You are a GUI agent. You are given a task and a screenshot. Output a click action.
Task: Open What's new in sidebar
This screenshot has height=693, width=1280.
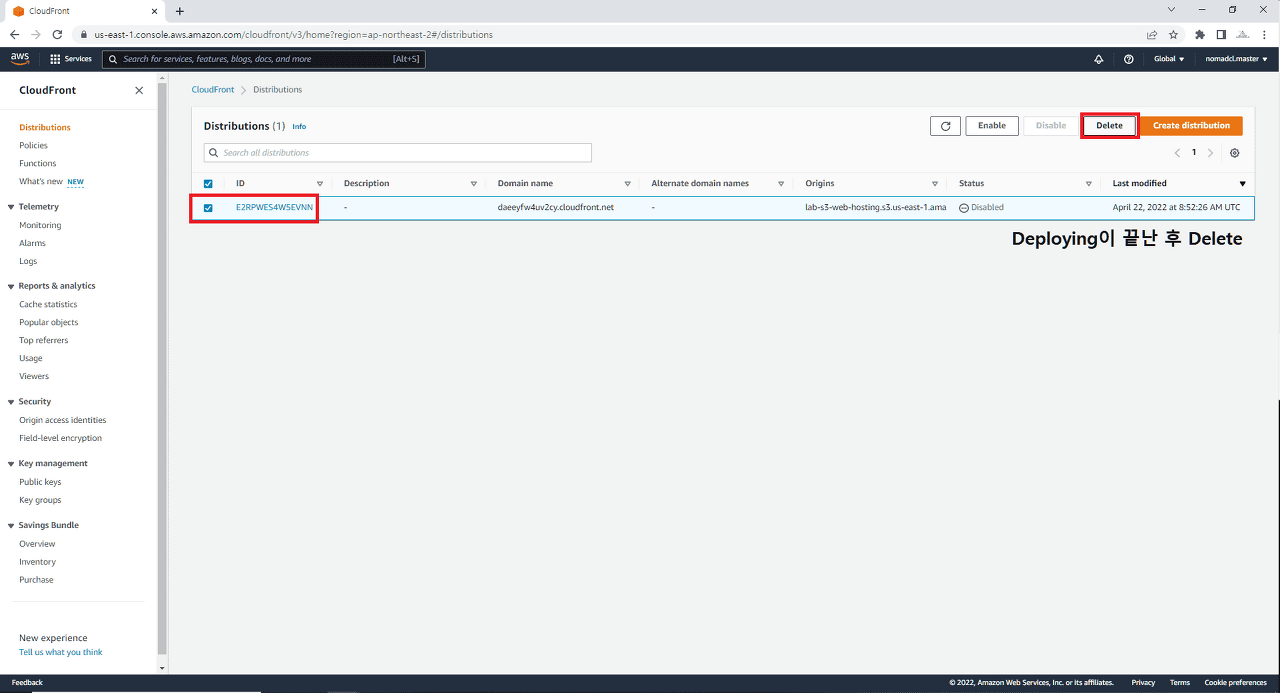[41, 182]
